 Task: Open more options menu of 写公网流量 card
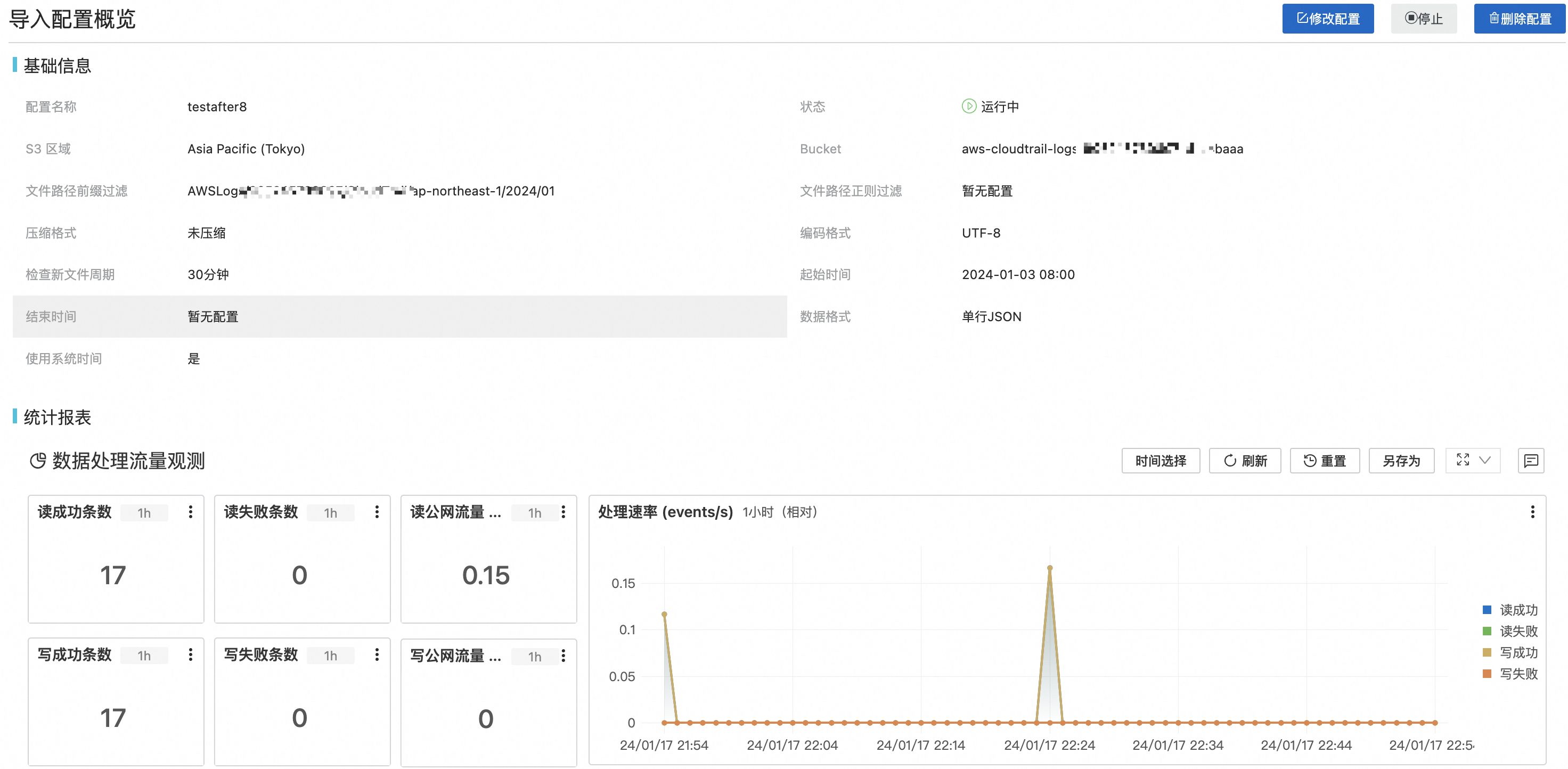tap(563, 655)
